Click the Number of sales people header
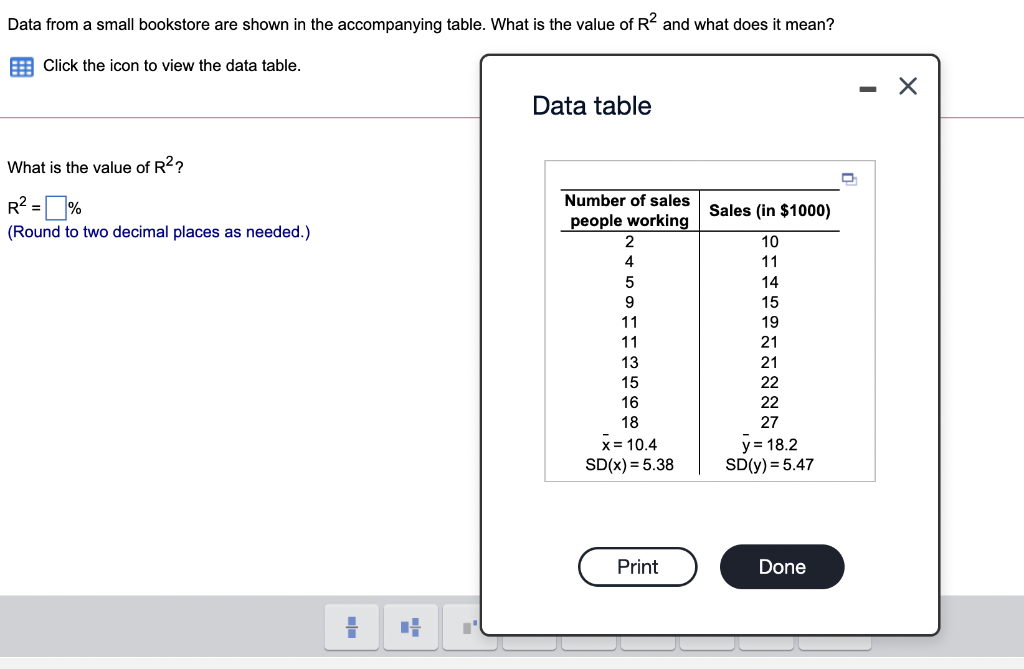1024x669 pixels. (627, 209)
